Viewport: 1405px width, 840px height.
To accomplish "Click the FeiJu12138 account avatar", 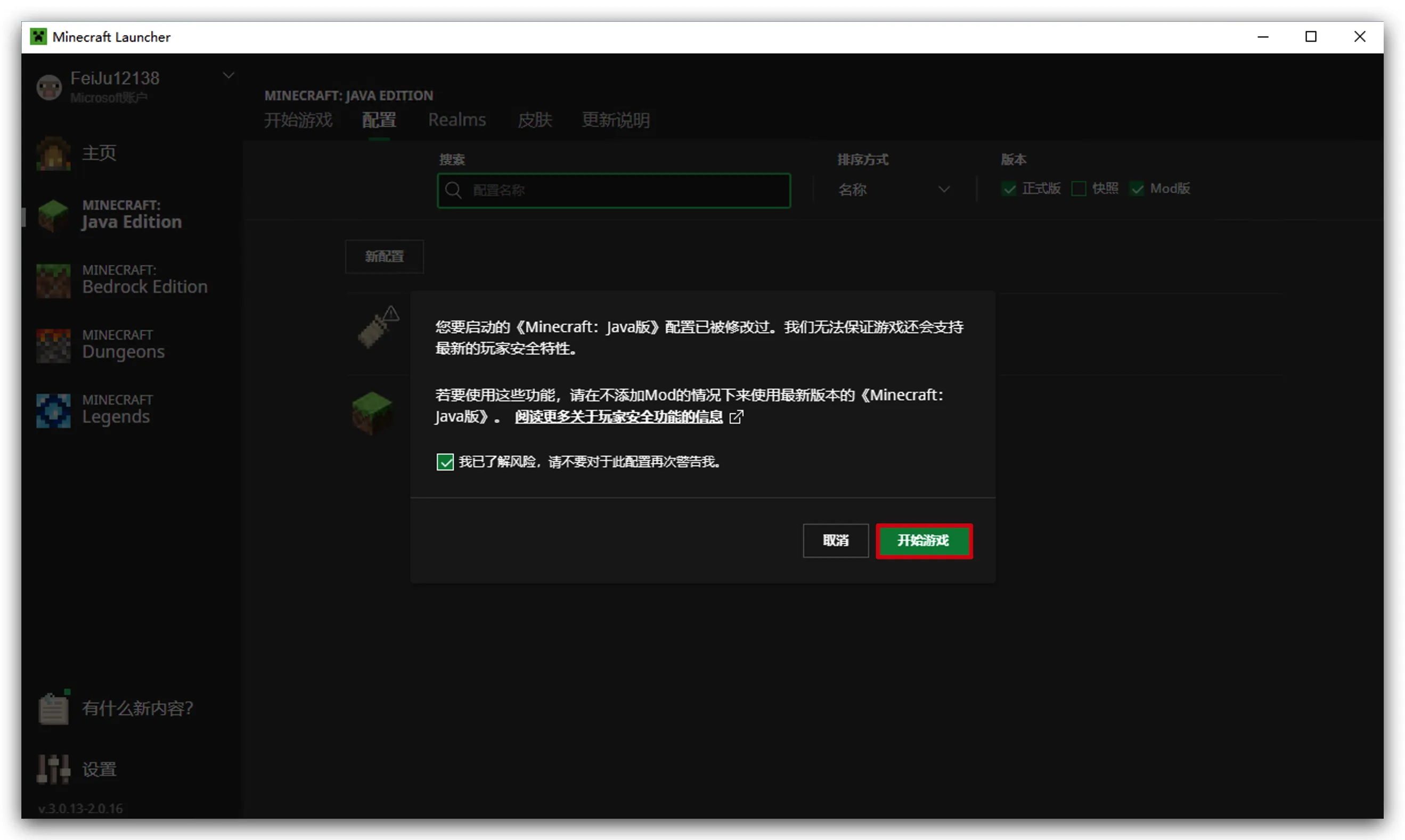I will pos(50,87).
